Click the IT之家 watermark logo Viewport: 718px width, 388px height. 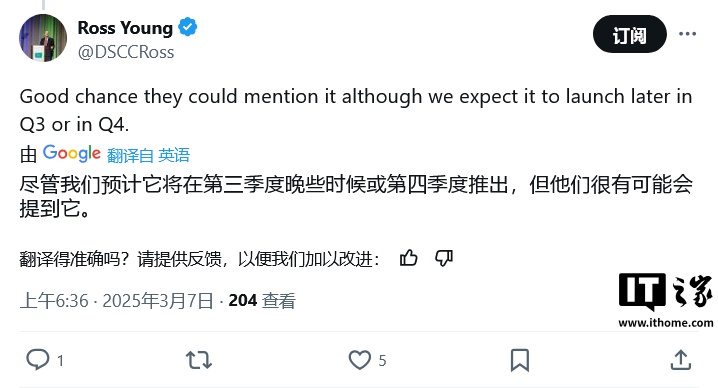coord(666,291)
